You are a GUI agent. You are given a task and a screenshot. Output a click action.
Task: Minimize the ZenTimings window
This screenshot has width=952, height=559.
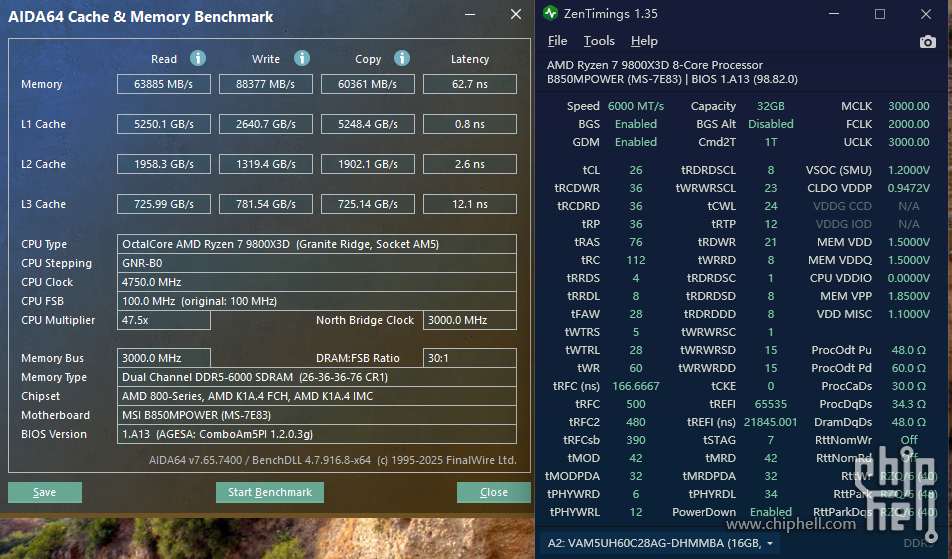[834, 14]
